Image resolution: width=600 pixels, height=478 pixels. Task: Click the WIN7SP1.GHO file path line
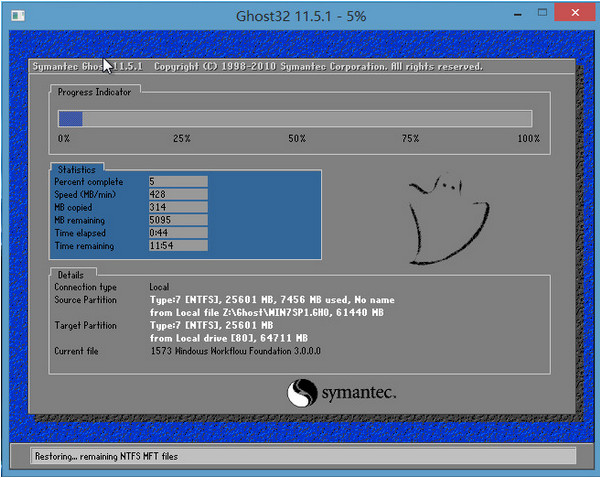(x=267, y=313)
